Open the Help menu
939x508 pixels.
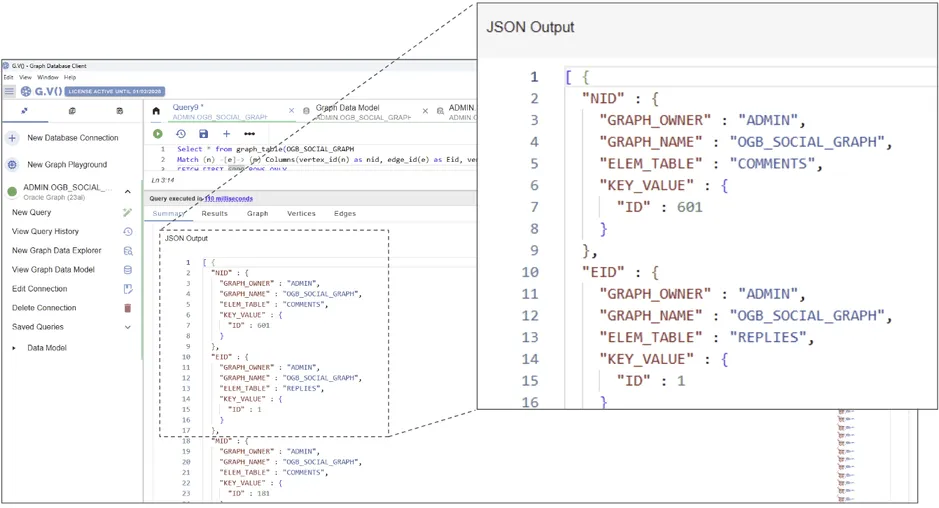point(70,77)
